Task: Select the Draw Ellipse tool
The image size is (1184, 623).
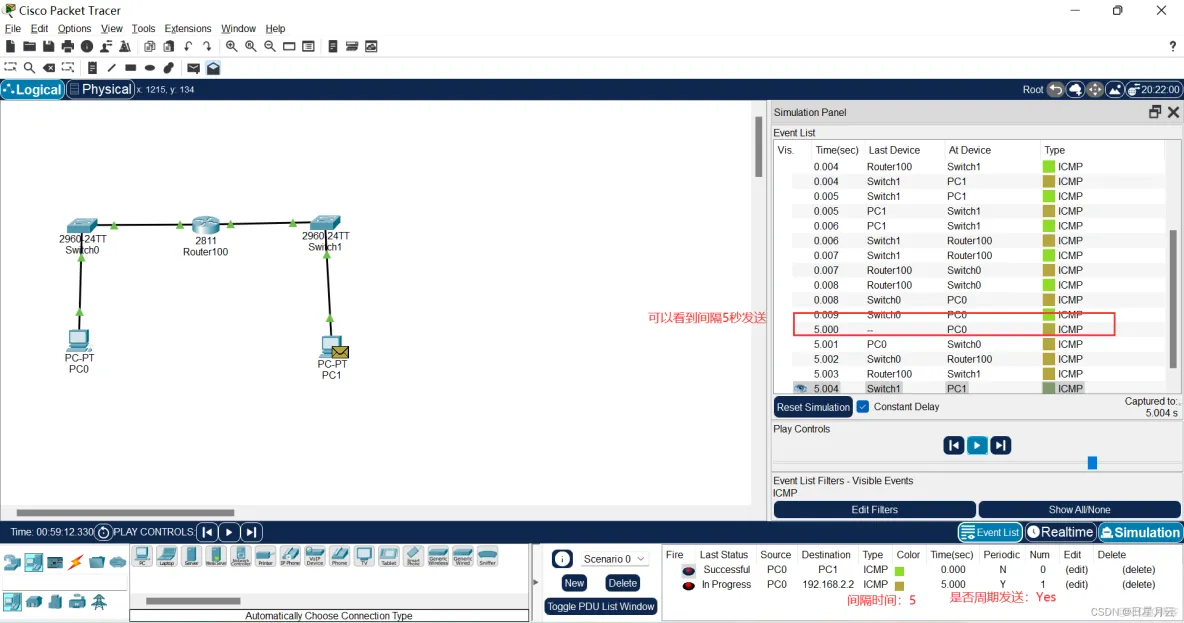Action: pyautogui.click(x=150, y=68)
